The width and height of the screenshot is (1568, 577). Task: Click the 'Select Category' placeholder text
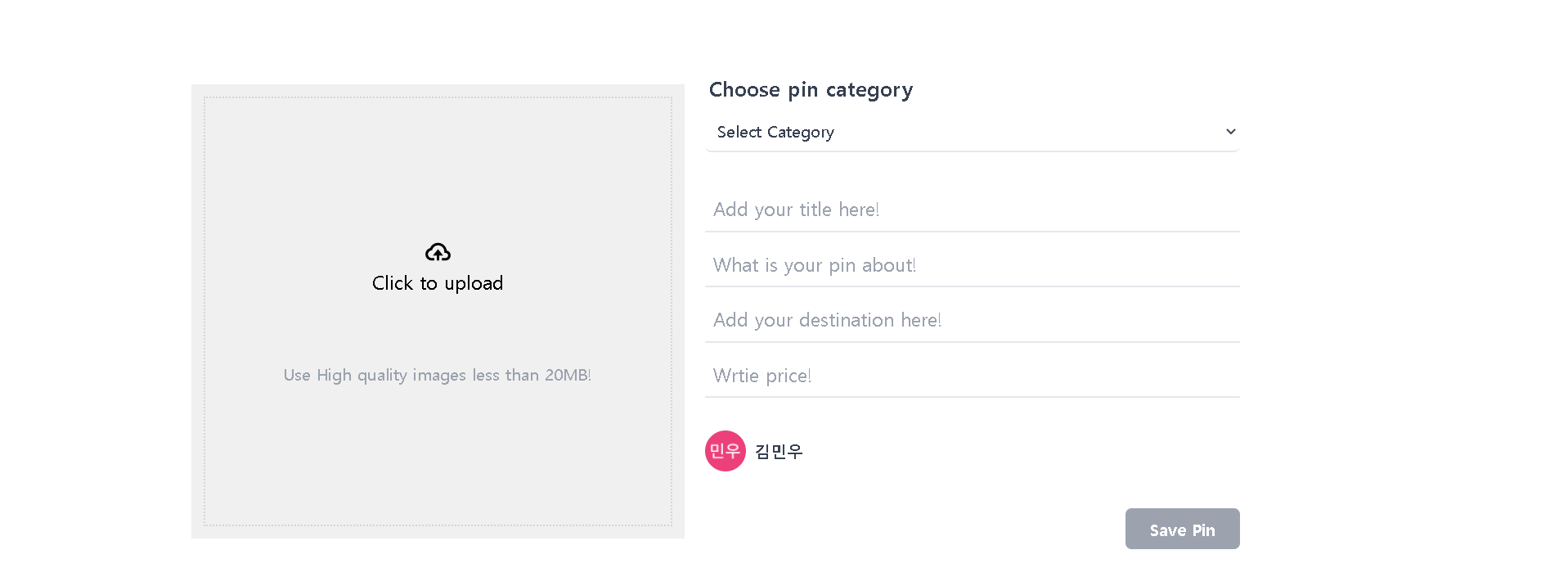pos(775,132)
